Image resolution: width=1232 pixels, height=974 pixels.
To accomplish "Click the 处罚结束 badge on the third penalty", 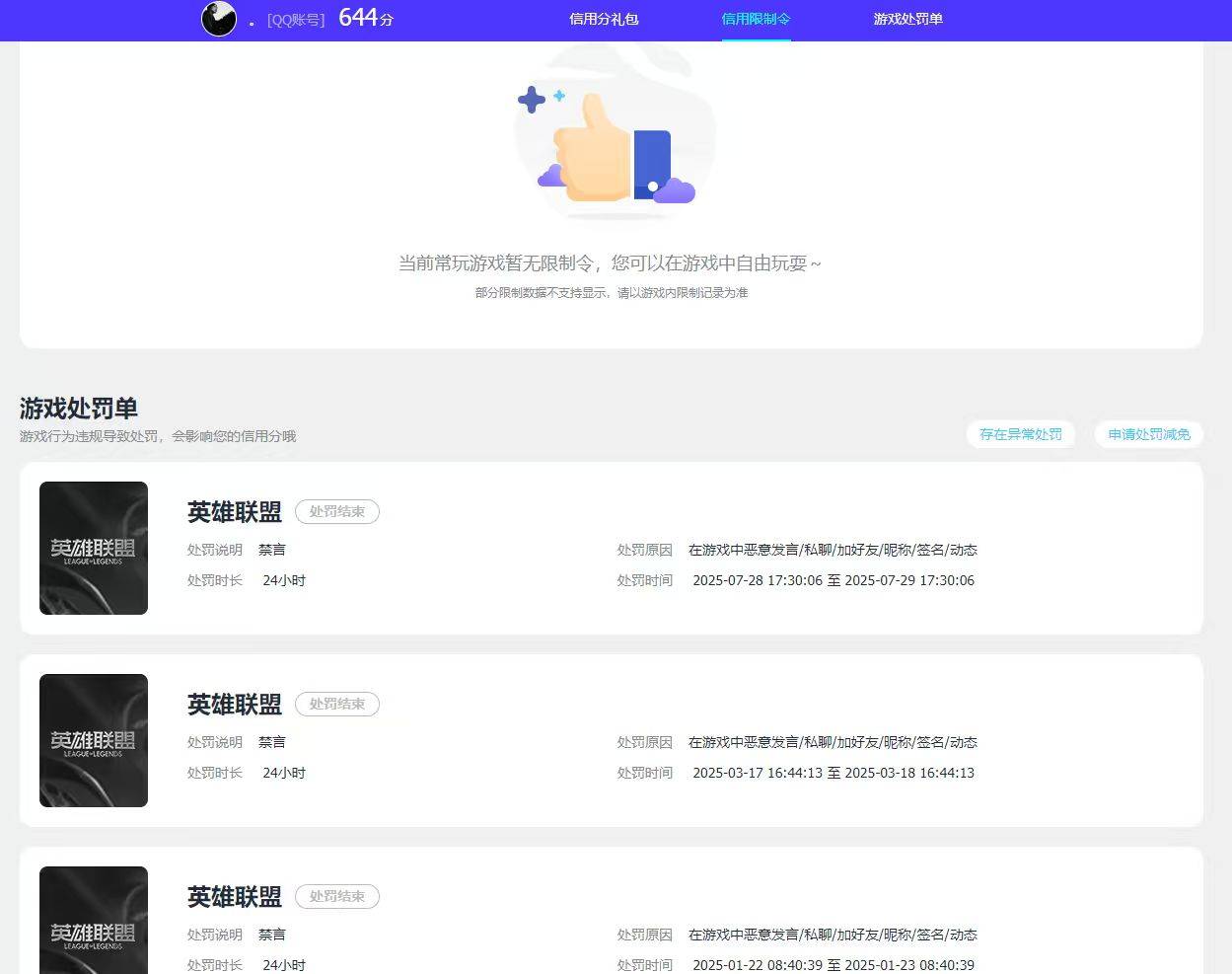I will tap(336, 896).
